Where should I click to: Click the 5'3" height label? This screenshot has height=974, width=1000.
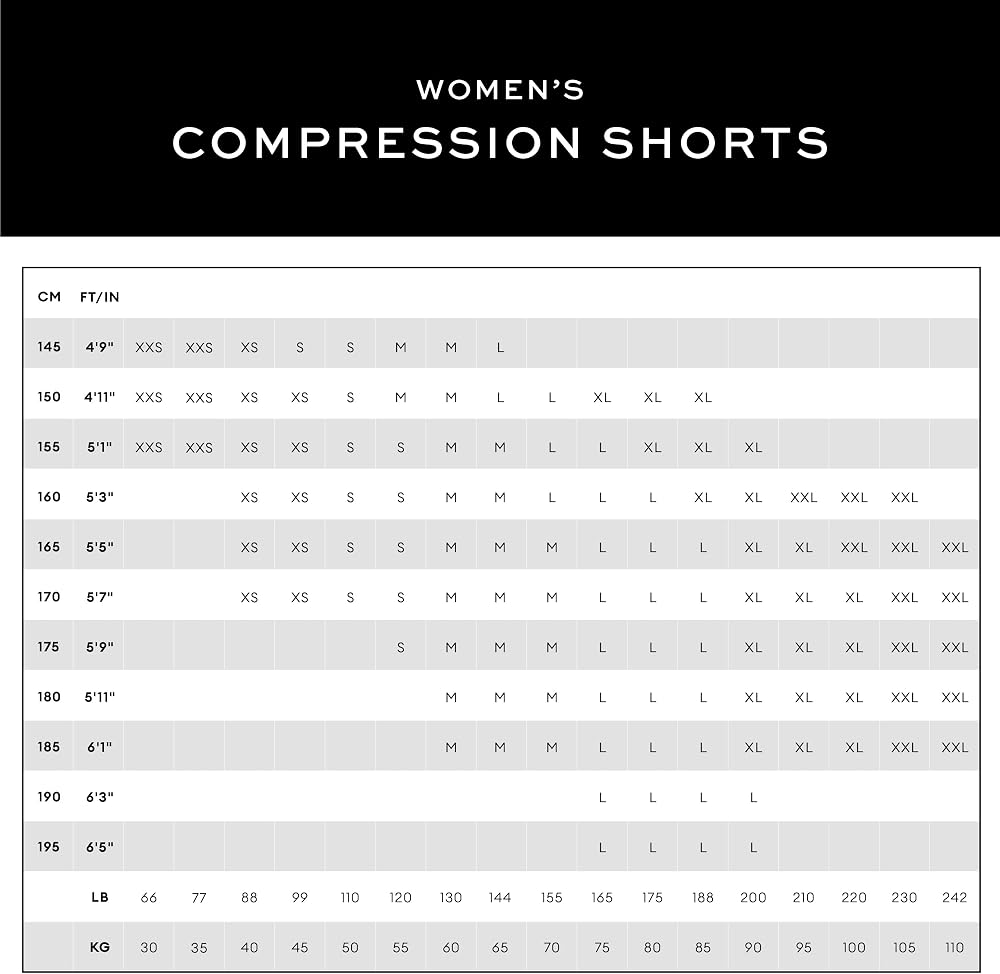pyautogui.click(x=99, y=497)
